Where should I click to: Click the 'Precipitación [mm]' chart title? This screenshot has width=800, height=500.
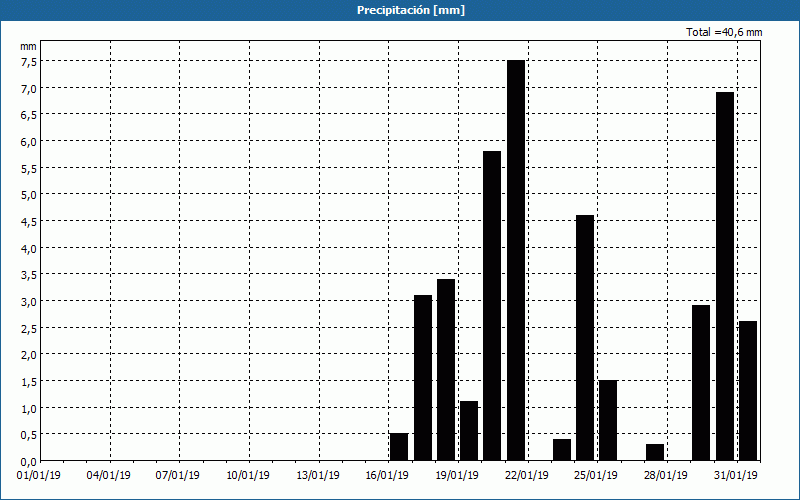click(x=411, y=10)
